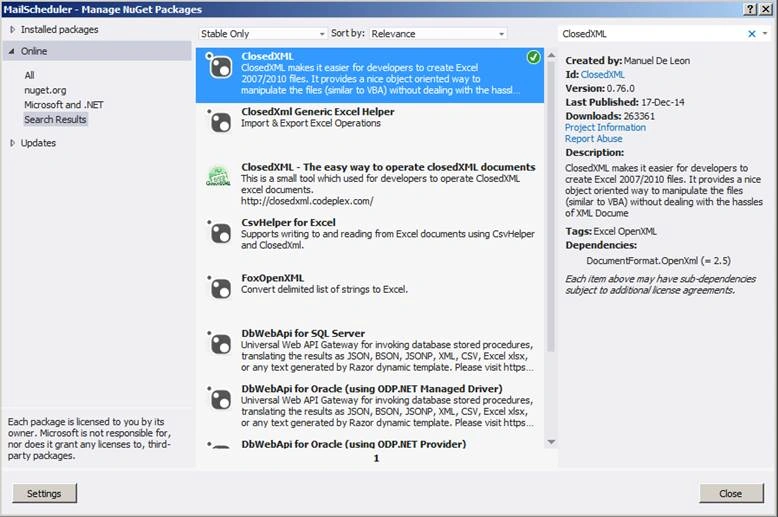Click the DocumentFormat.OpenXml dependency text
This screenshot has height=517, width=778.
pos(658,261)
